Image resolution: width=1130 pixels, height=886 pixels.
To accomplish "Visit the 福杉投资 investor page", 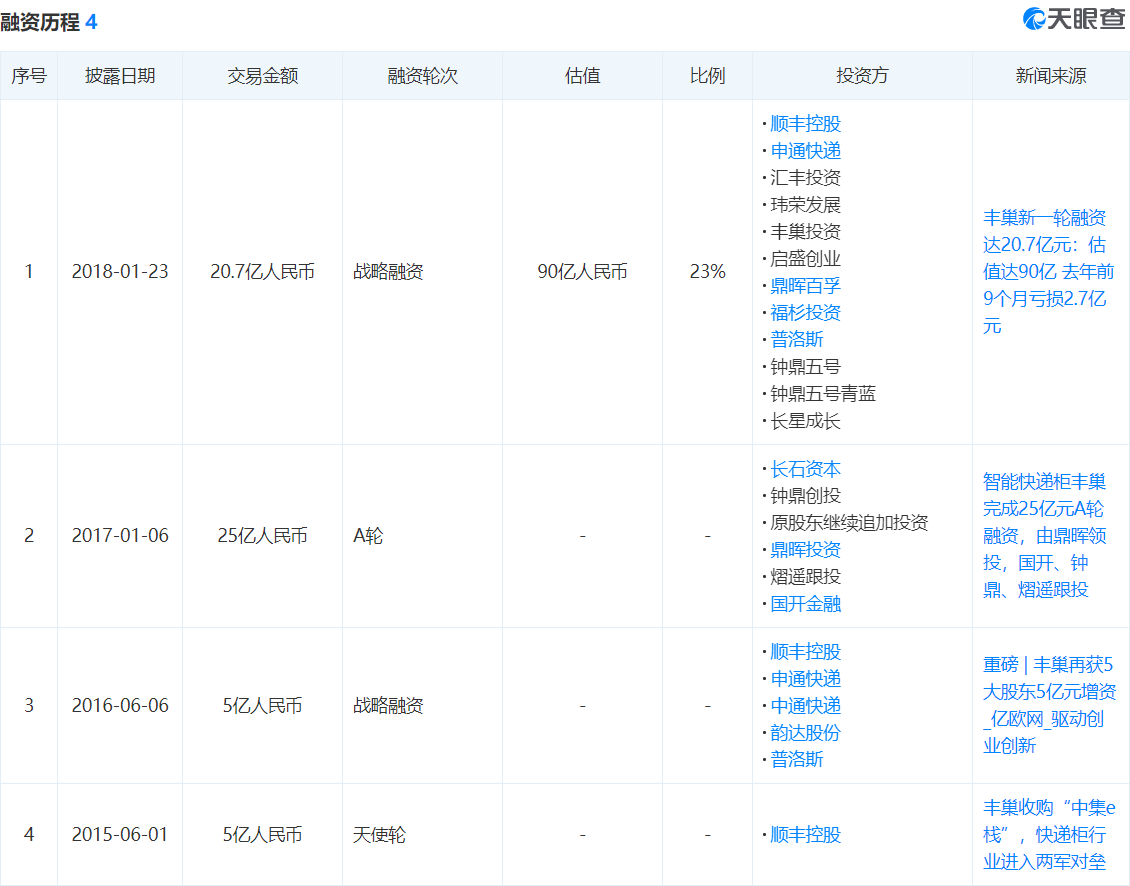I will click(805, 313).
